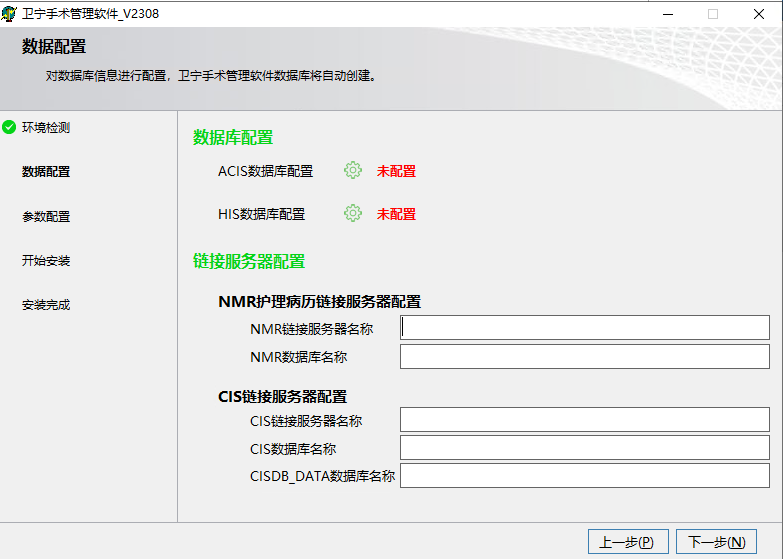Select the 环境检测 step in sidebar
Screen dimensions: 783x559
46,127
